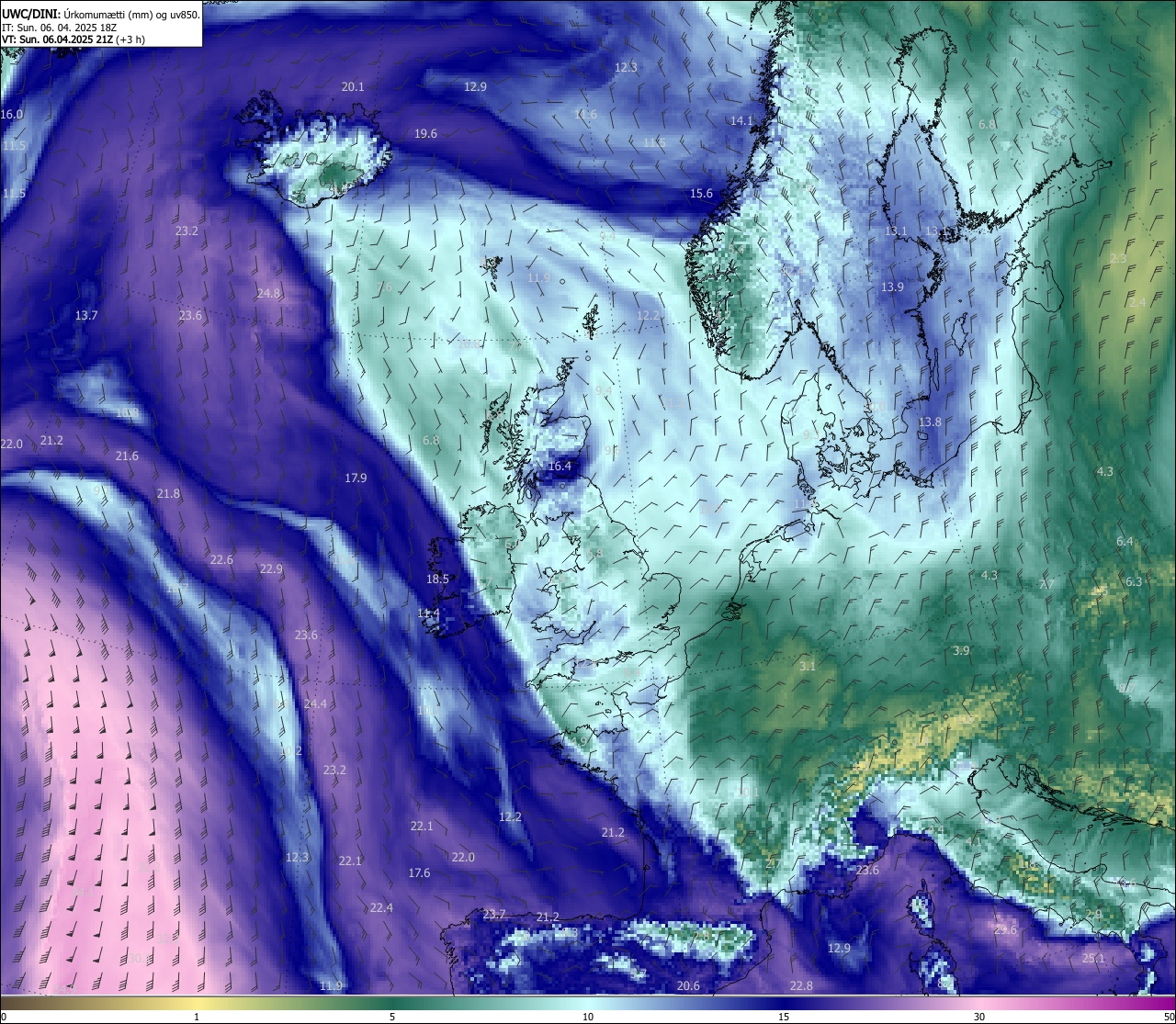Click the 3.9 value over central Europe

(x=961, y=651)
